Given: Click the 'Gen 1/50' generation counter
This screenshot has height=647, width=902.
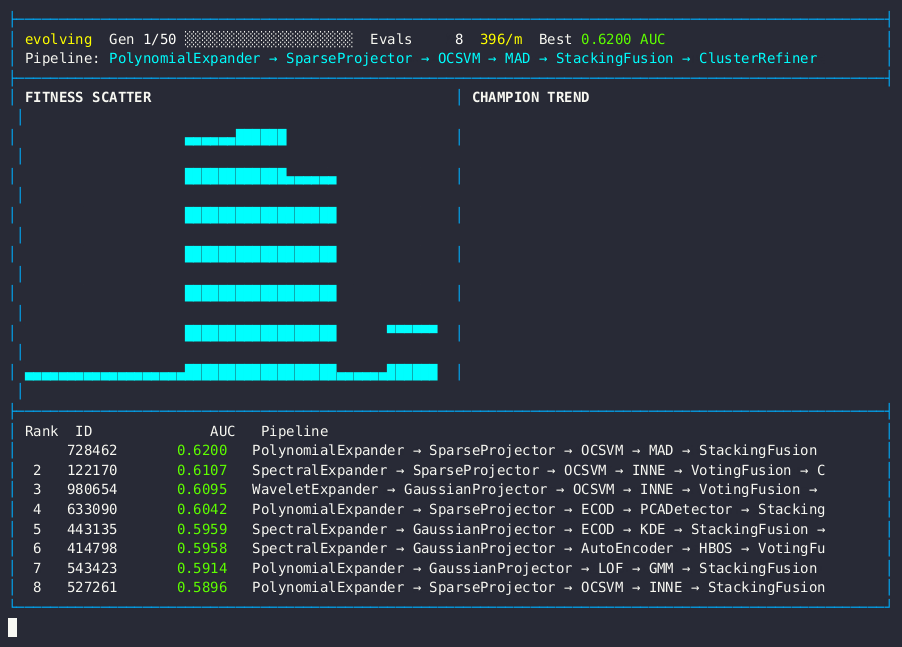Looking at the screenshot, I should click(143, 39).
